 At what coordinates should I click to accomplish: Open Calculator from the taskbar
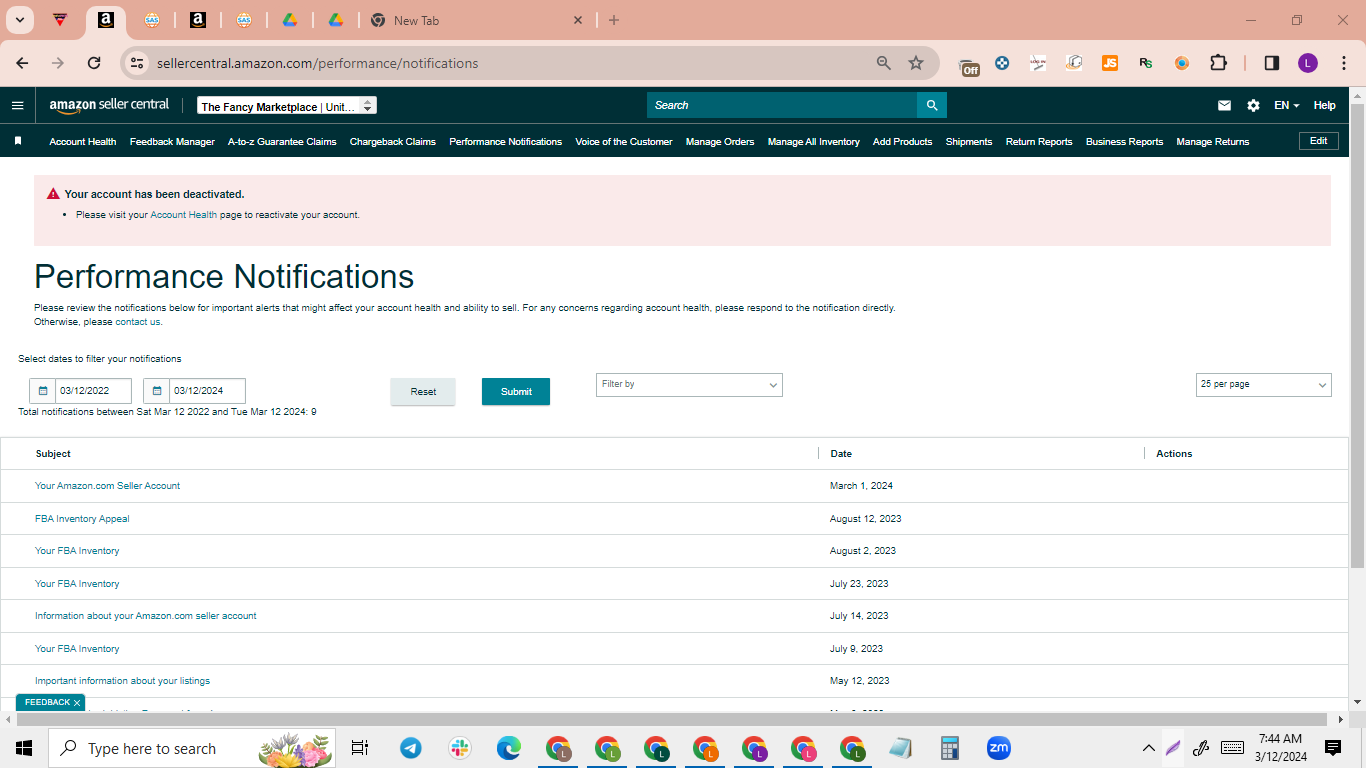coord(950,748)
